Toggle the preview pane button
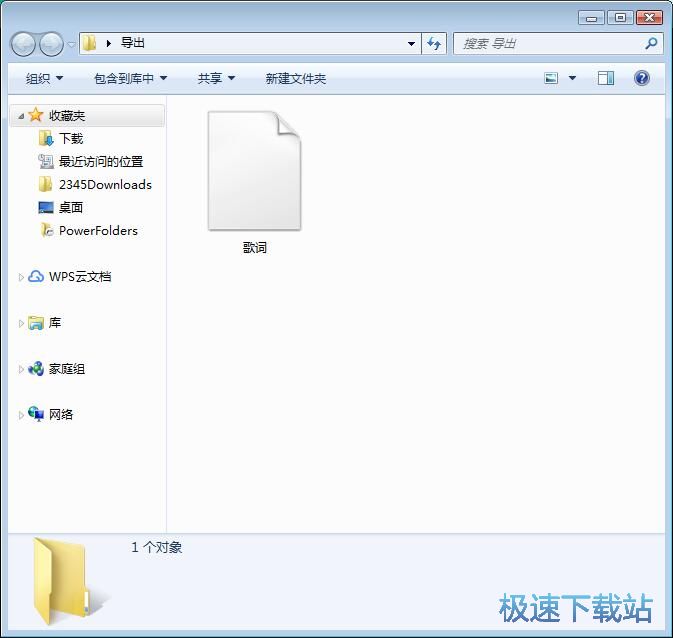Image resolution: width=673 pixels, height=638 pixels. tap(606, 78)
